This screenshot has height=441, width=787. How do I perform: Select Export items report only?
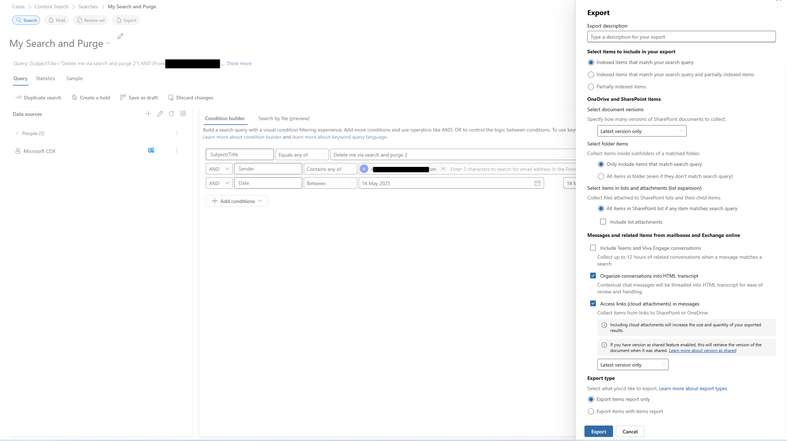[591, 399]
